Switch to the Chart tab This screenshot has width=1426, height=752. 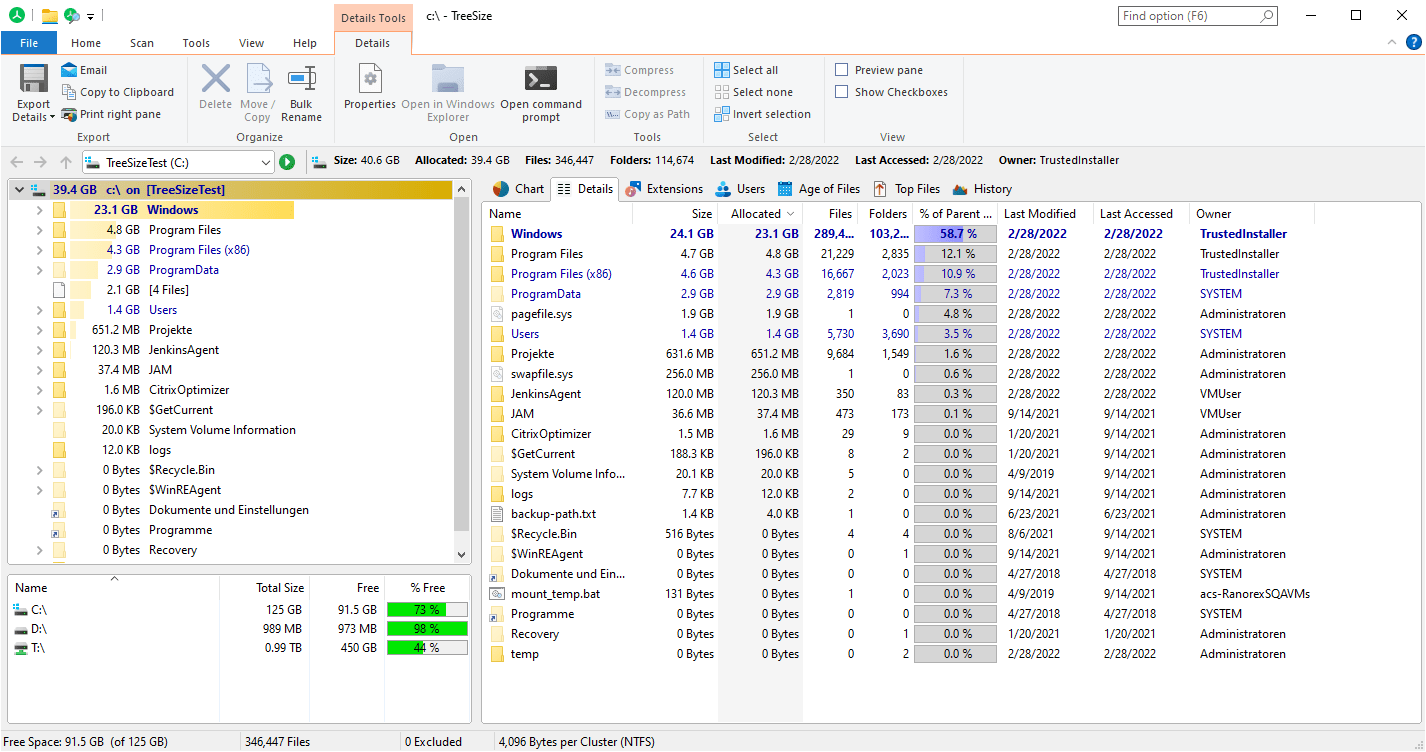tap(517, 188)
